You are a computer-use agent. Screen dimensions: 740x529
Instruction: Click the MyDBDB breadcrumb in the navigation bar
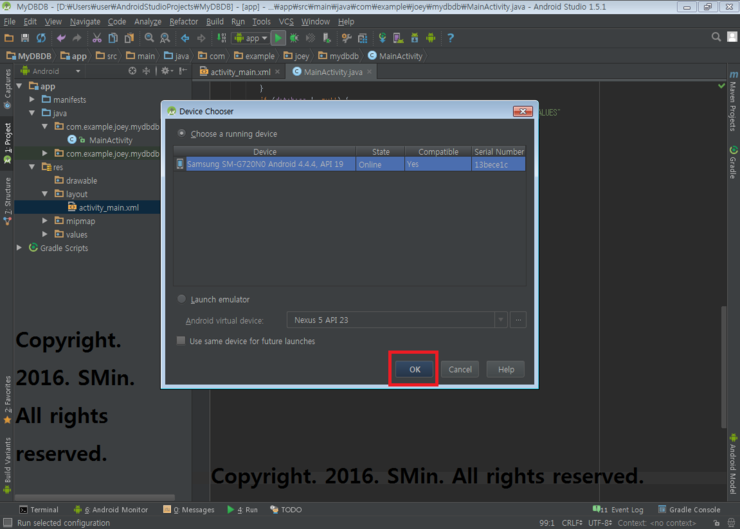(x=29, y=56)
